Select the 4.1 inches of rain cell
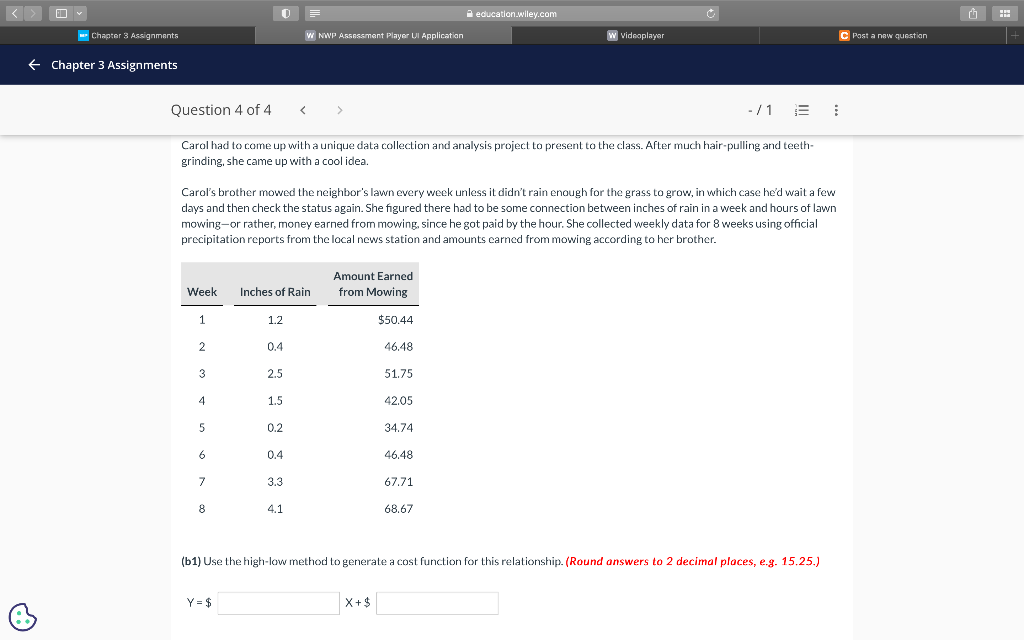 (x=275, y=509)
